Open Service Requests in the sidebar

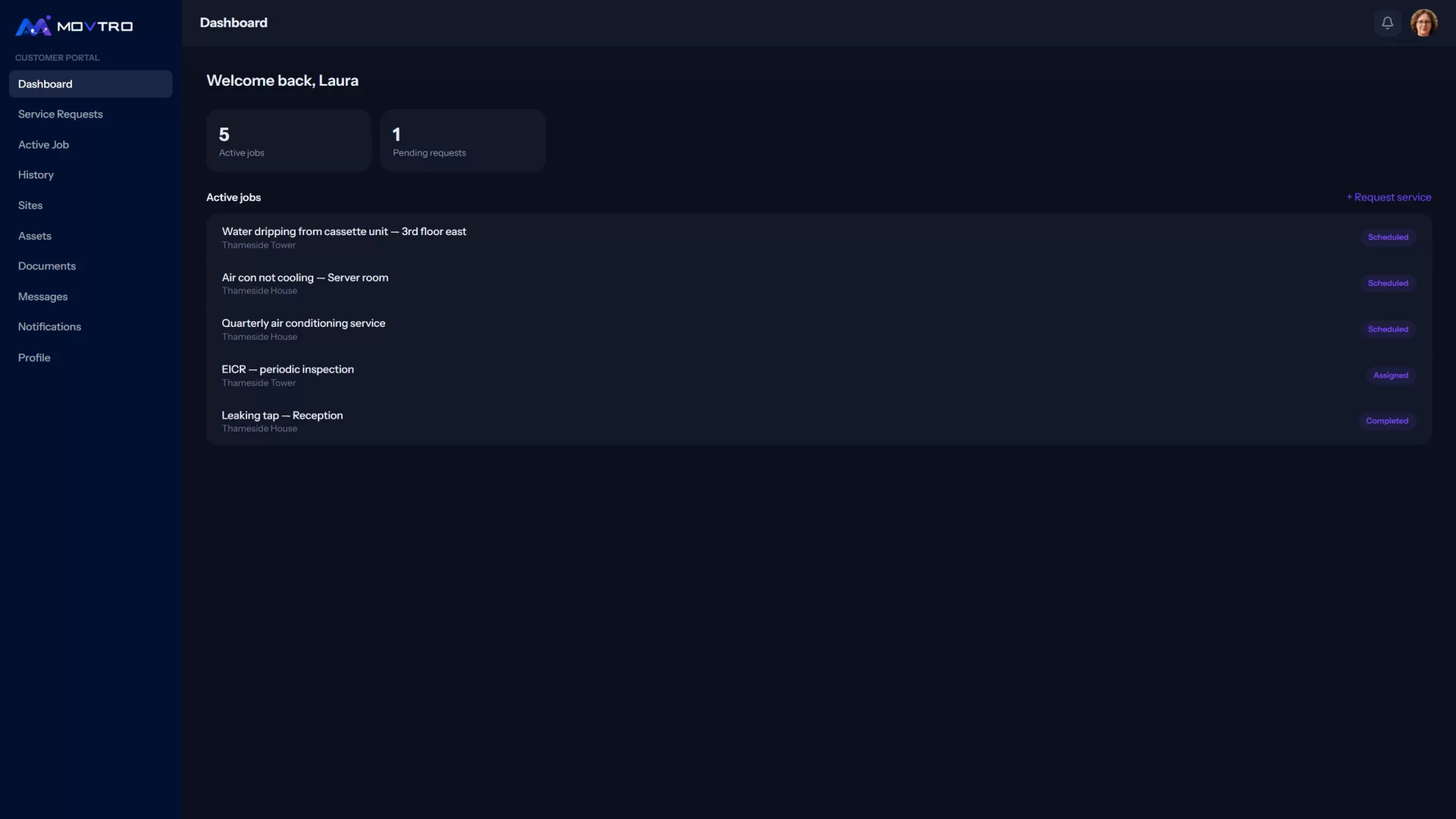[x=91, y=115]
